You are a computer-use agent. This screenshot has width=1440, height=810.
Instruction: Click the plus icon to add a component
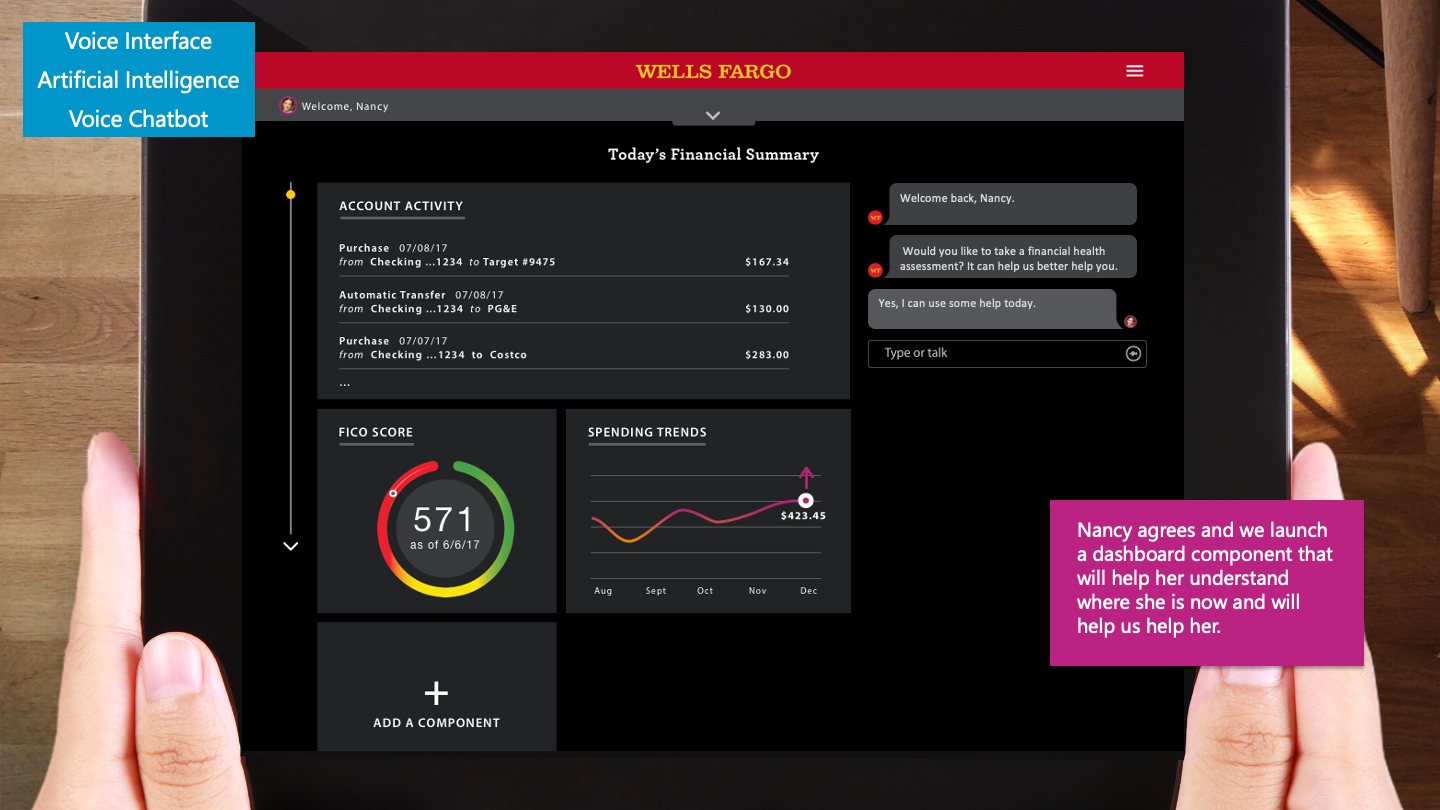click(x=436, y=693)
